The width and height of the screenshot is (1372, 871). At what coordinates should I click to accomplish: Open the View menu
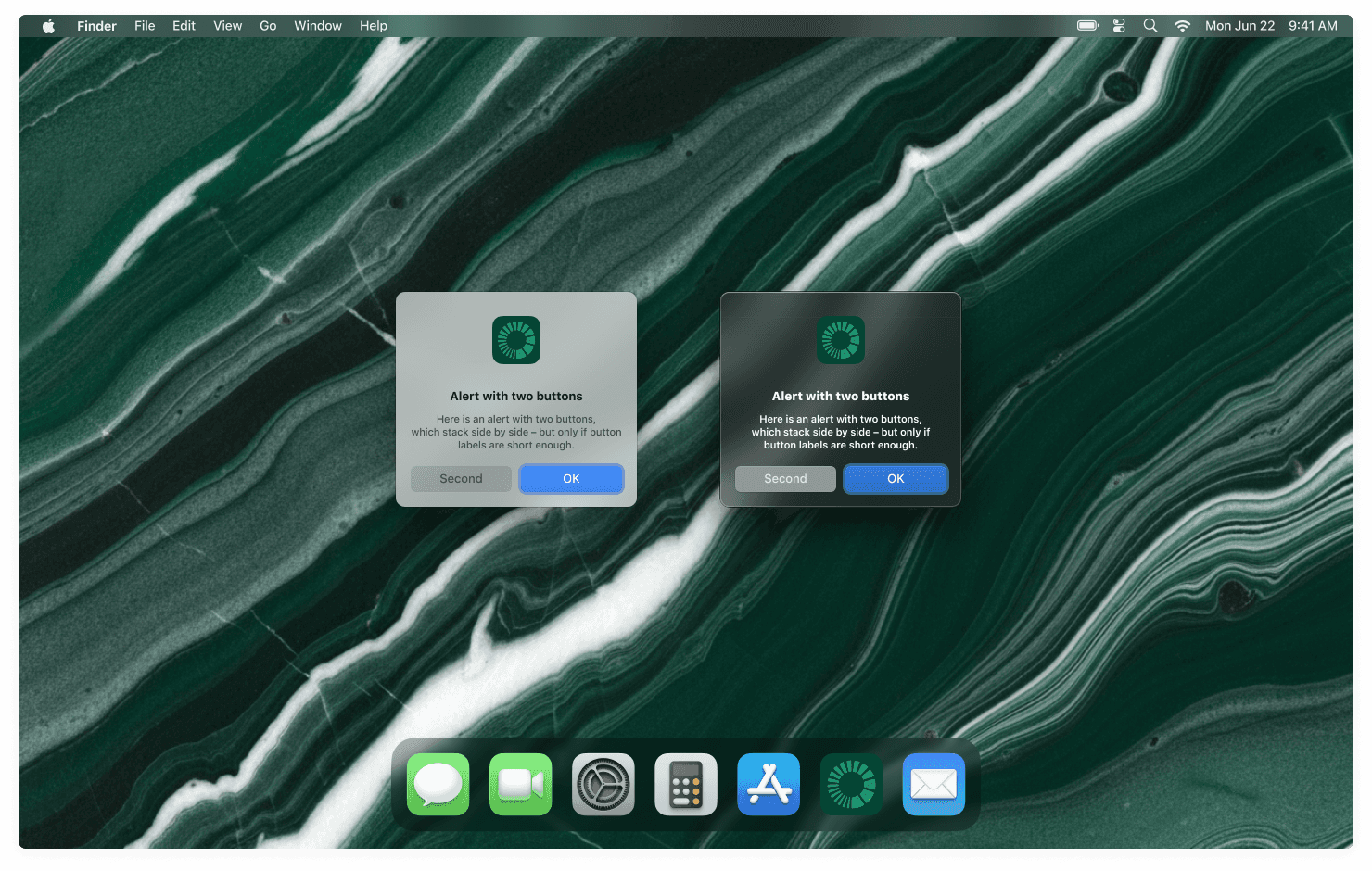[227, 26]
